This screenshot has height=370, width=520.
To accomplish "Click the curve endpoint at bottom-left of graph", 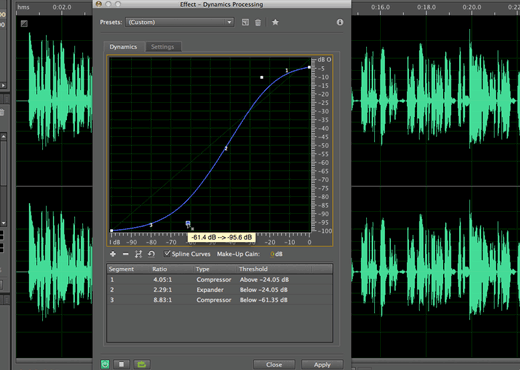I will (x=112, y=231).
